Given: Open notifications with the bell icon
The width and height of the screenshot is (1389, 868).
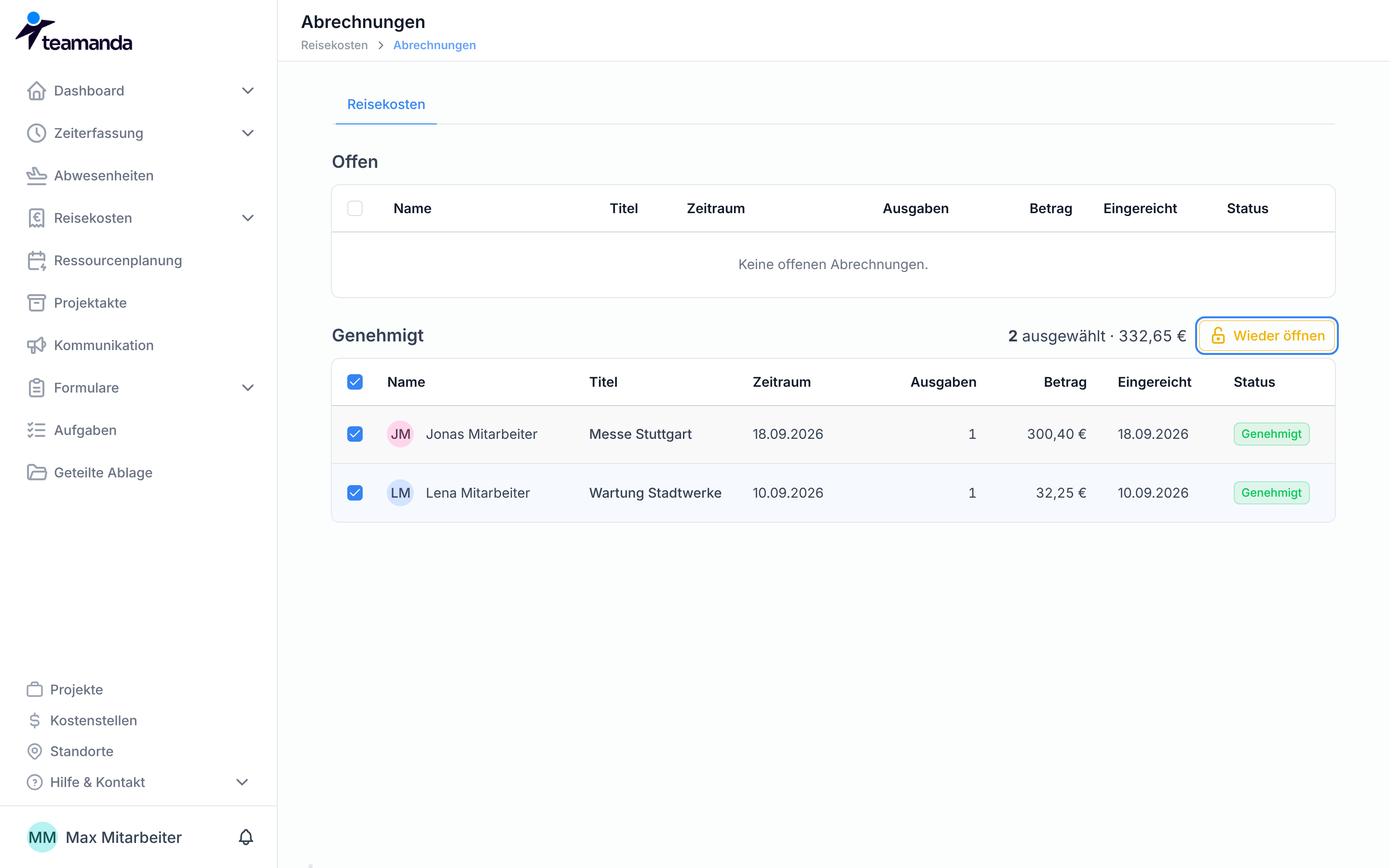Looking at the screenshot, I should click(245, 838).
